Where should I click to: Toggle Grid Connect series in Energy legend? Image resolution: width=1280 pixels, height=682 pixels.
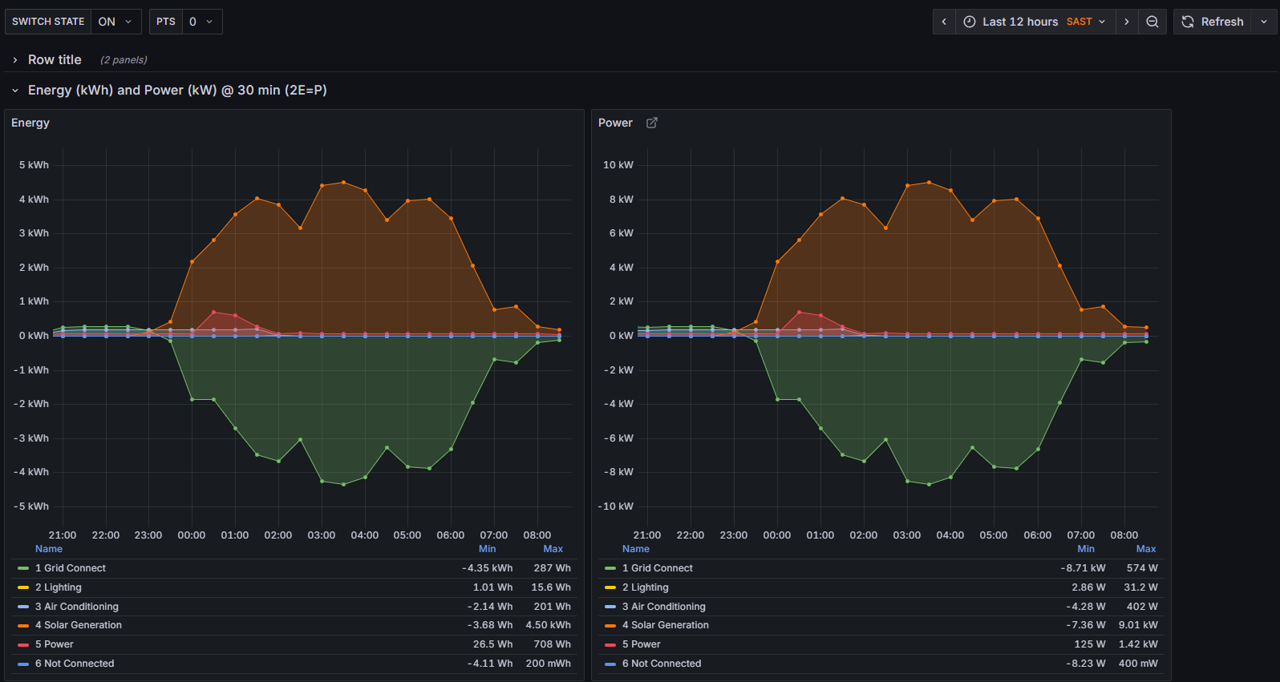pos(70,568)
